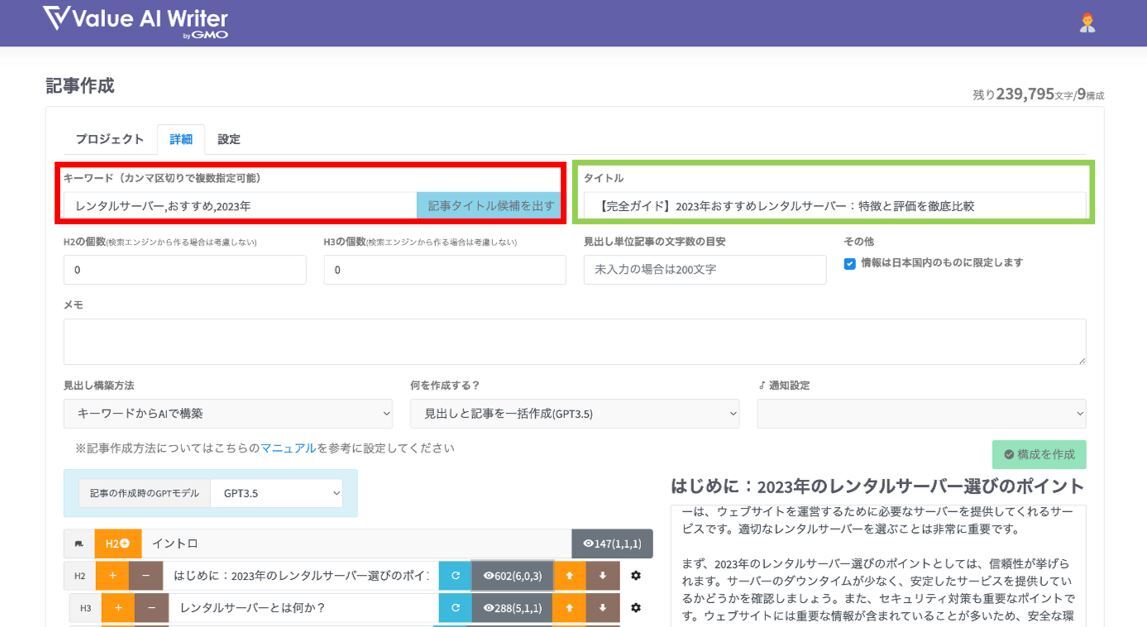Move レンタルサーバーとは何か heading down
The image size is (1147, 627).
[x=603, y=608]
